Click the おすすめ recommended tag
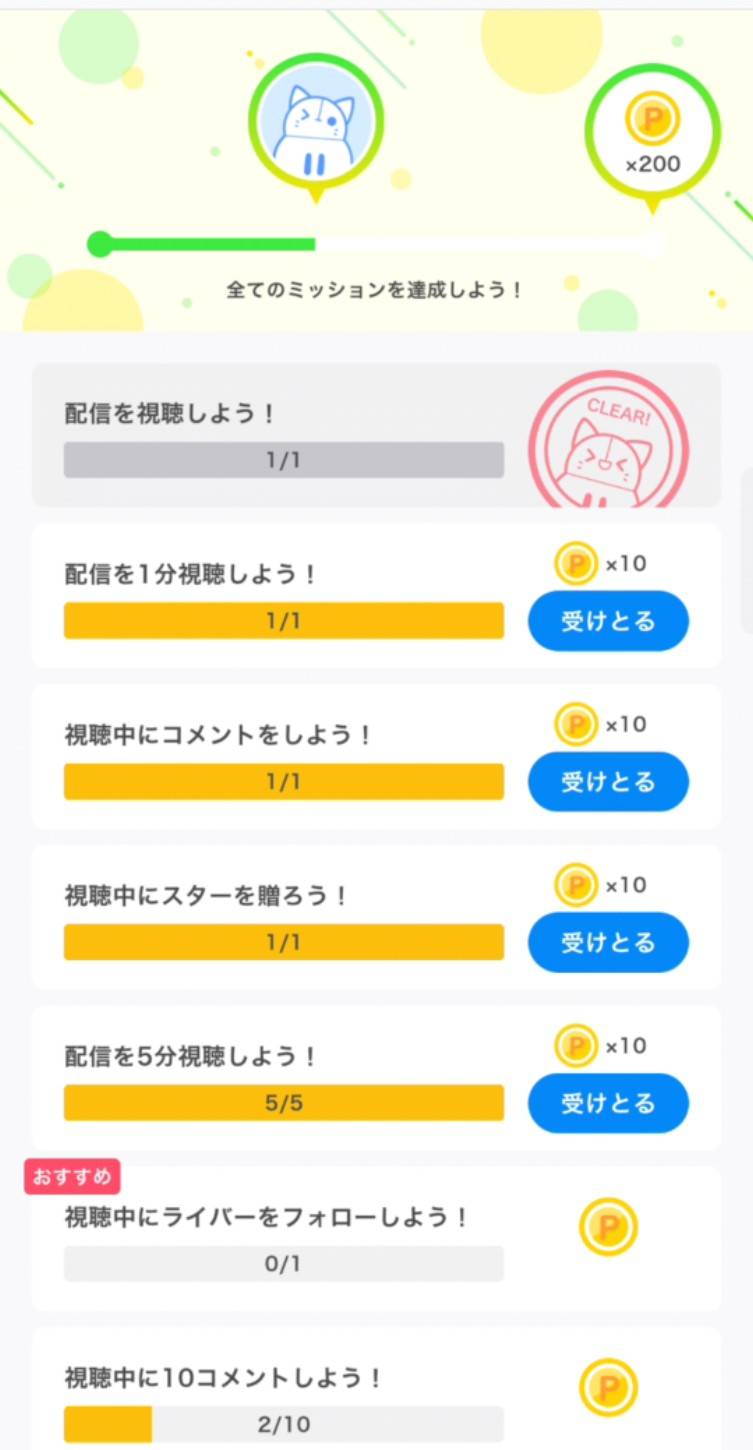753x1450 pixels. pos(72,1177)
